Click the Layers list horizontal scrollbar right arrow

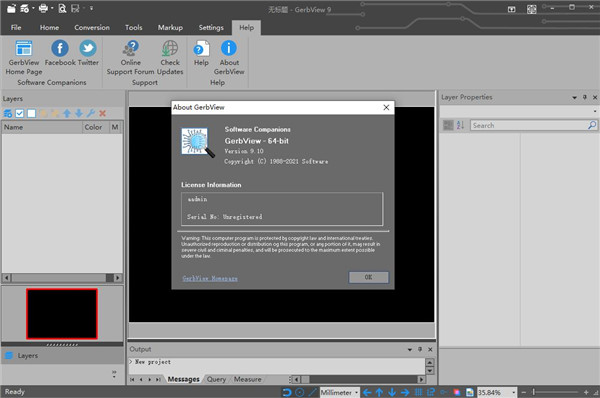pyautogui.click(x=118, y=278)
